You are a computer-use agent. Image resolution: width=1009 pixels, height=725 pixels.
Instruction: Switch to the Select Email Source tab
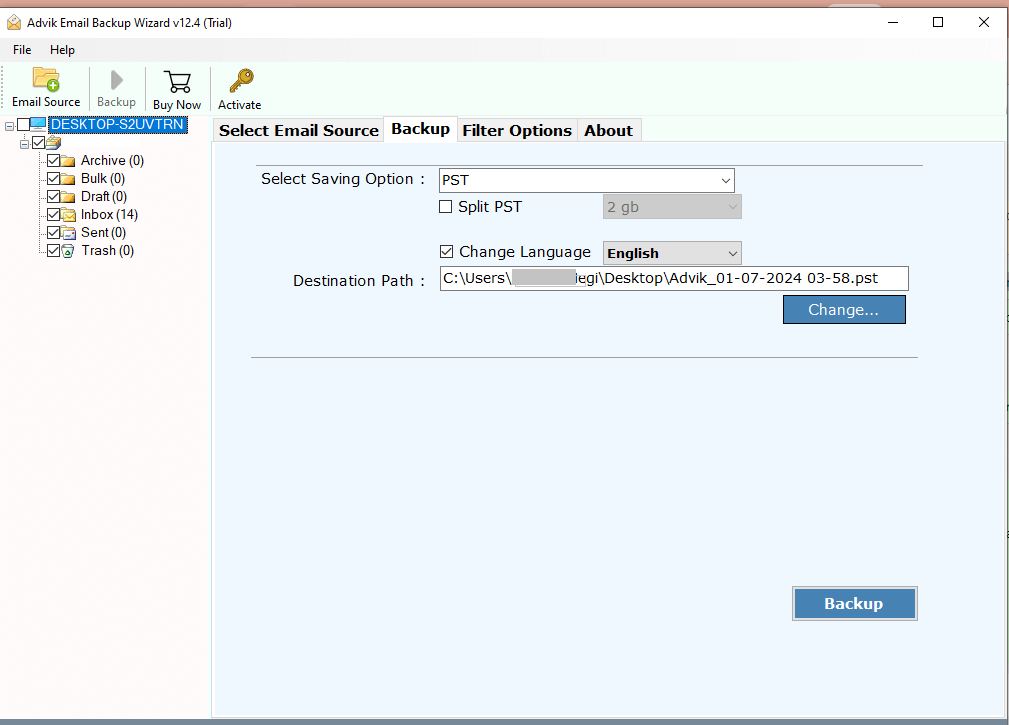pyautogui.click(x=299, y=130)
